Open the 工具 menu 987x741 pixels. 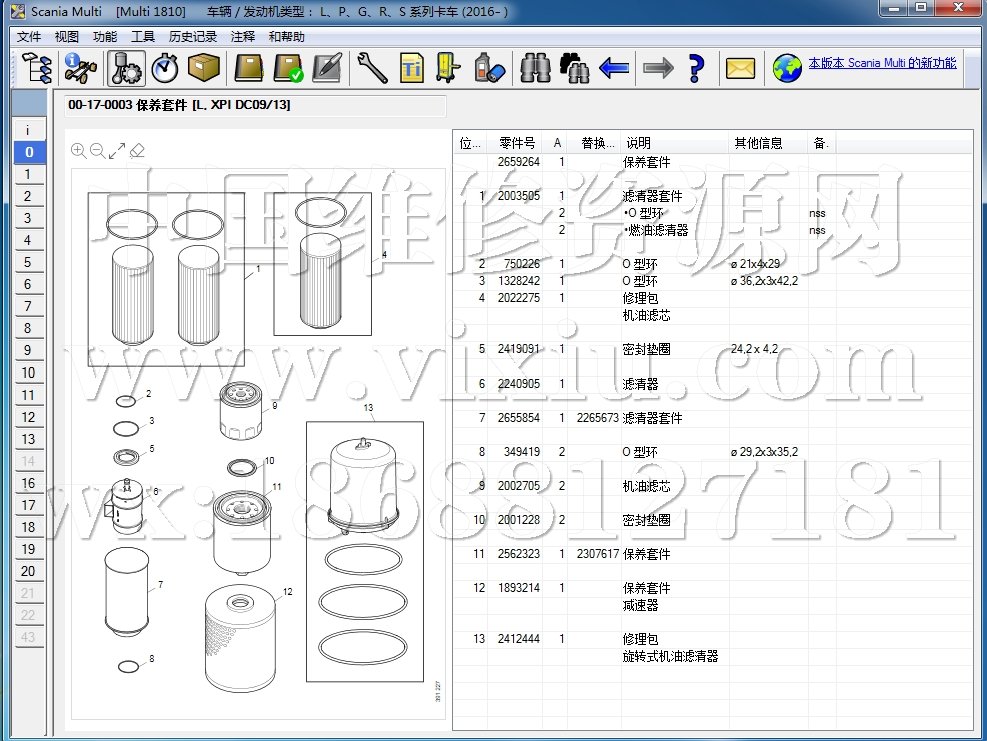tap(143, 37)
